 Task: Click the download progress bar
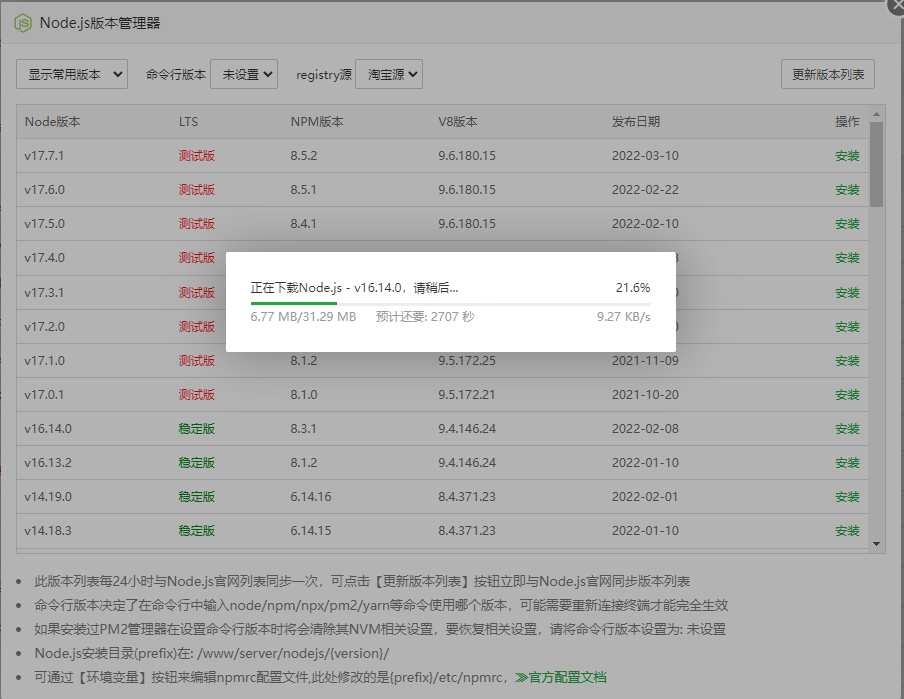[x=451, y=303]
